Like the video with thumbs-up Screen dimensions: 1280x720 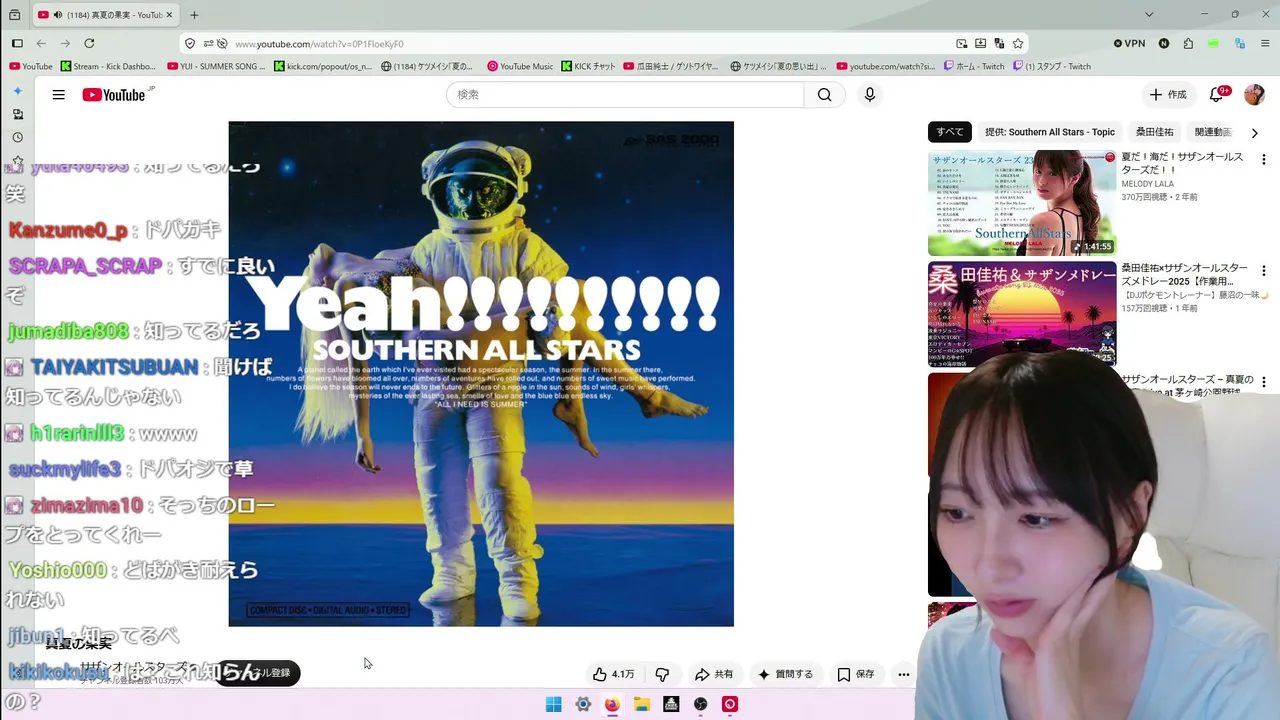coord(612,674)
